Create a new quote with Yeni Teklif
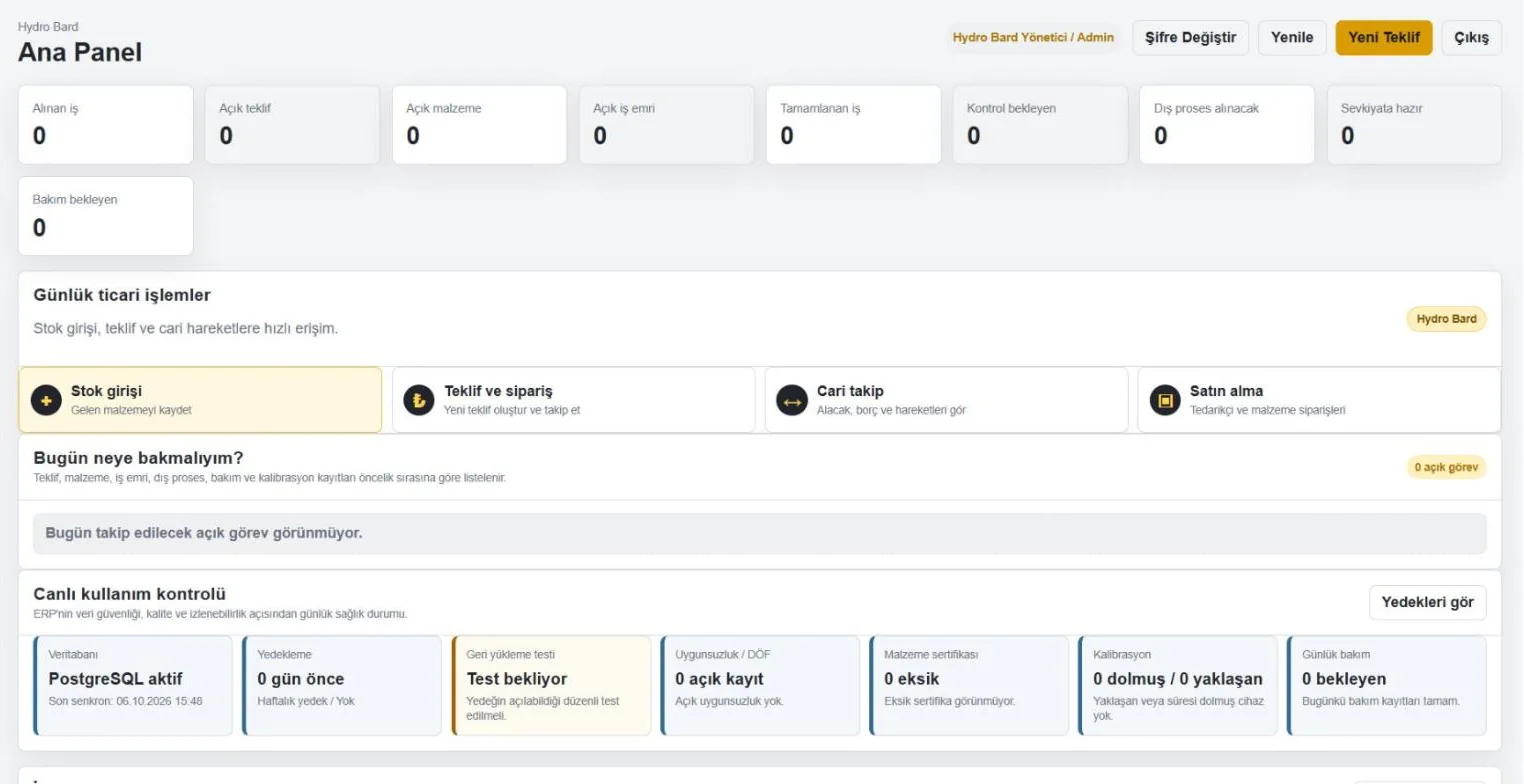Screen dimensions: 1524x784 pyautogui.click(x=1384, y=38)
